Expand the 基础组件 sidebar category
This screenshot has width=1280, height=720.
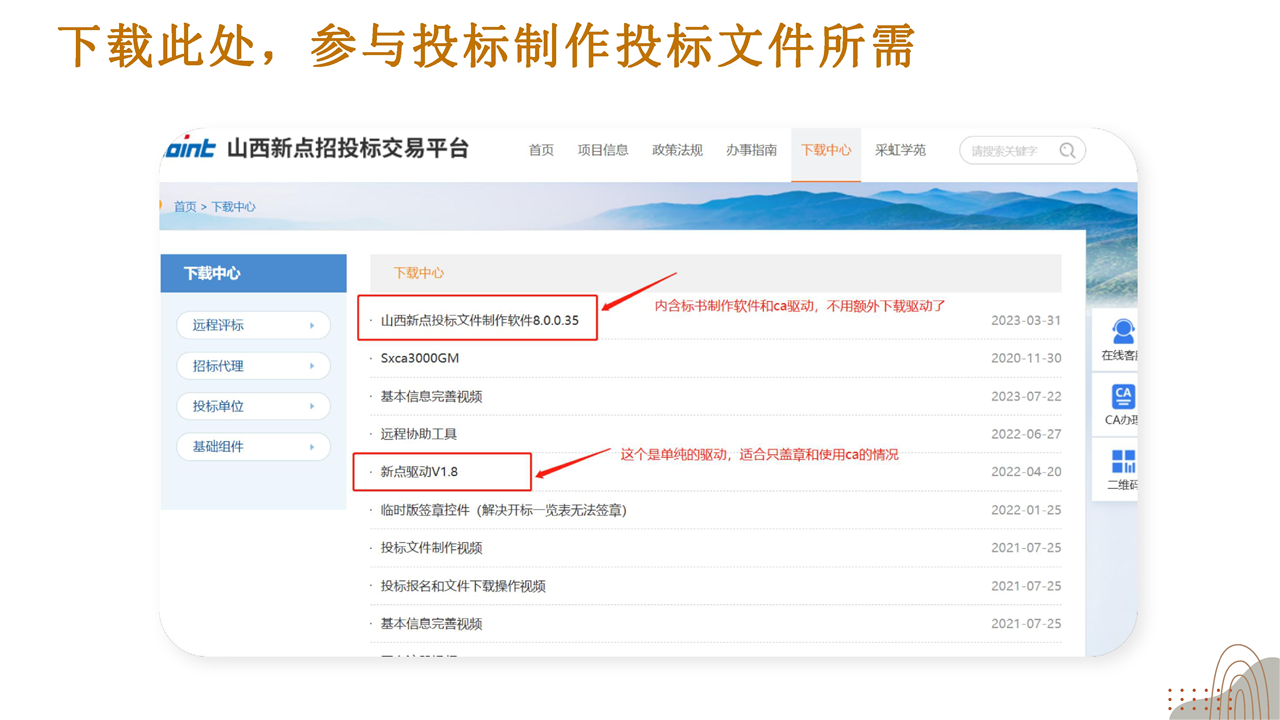(254, 446)
